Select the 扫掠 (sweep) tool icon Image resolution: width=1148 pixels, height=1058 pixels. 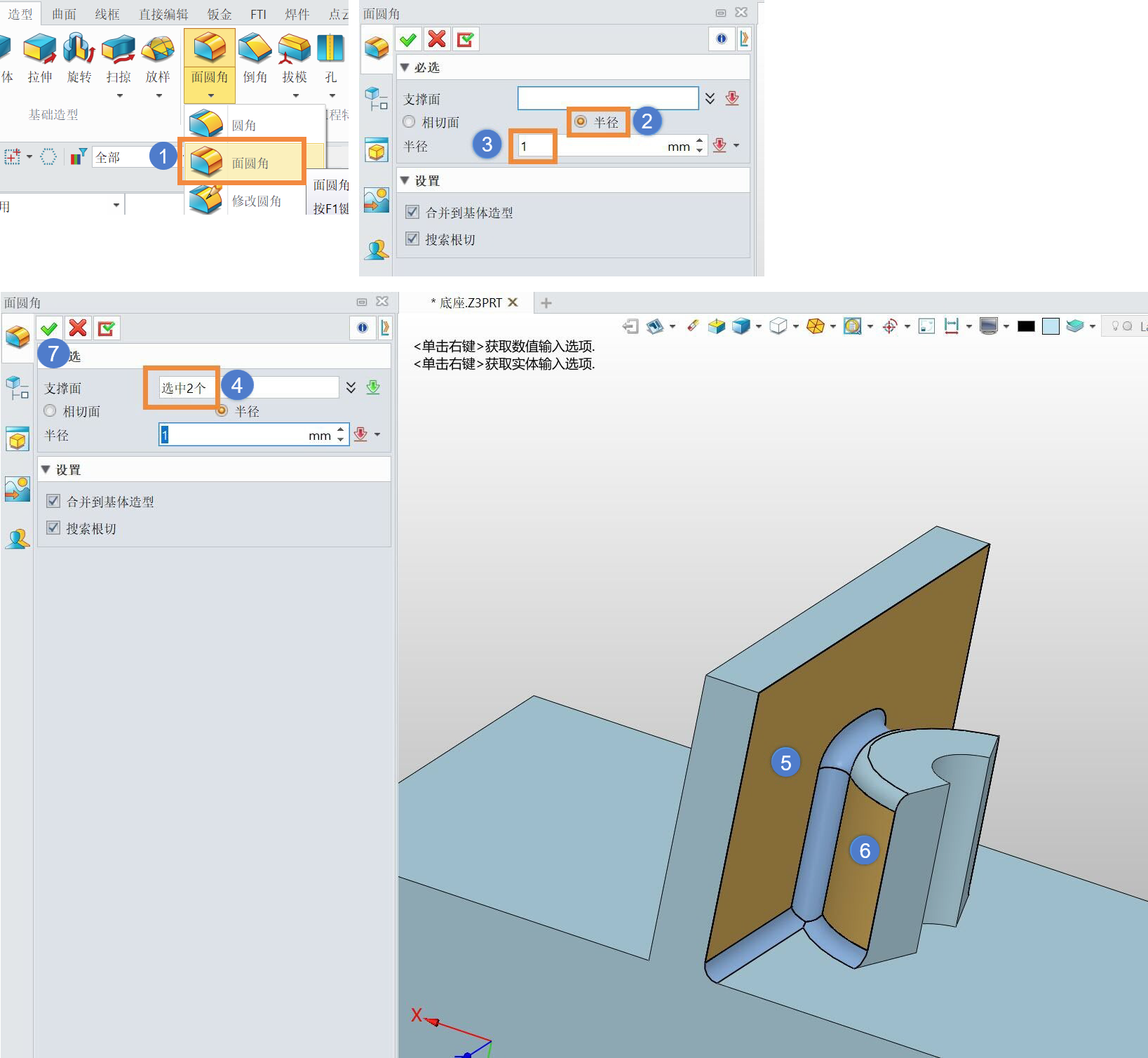(119, 48)
